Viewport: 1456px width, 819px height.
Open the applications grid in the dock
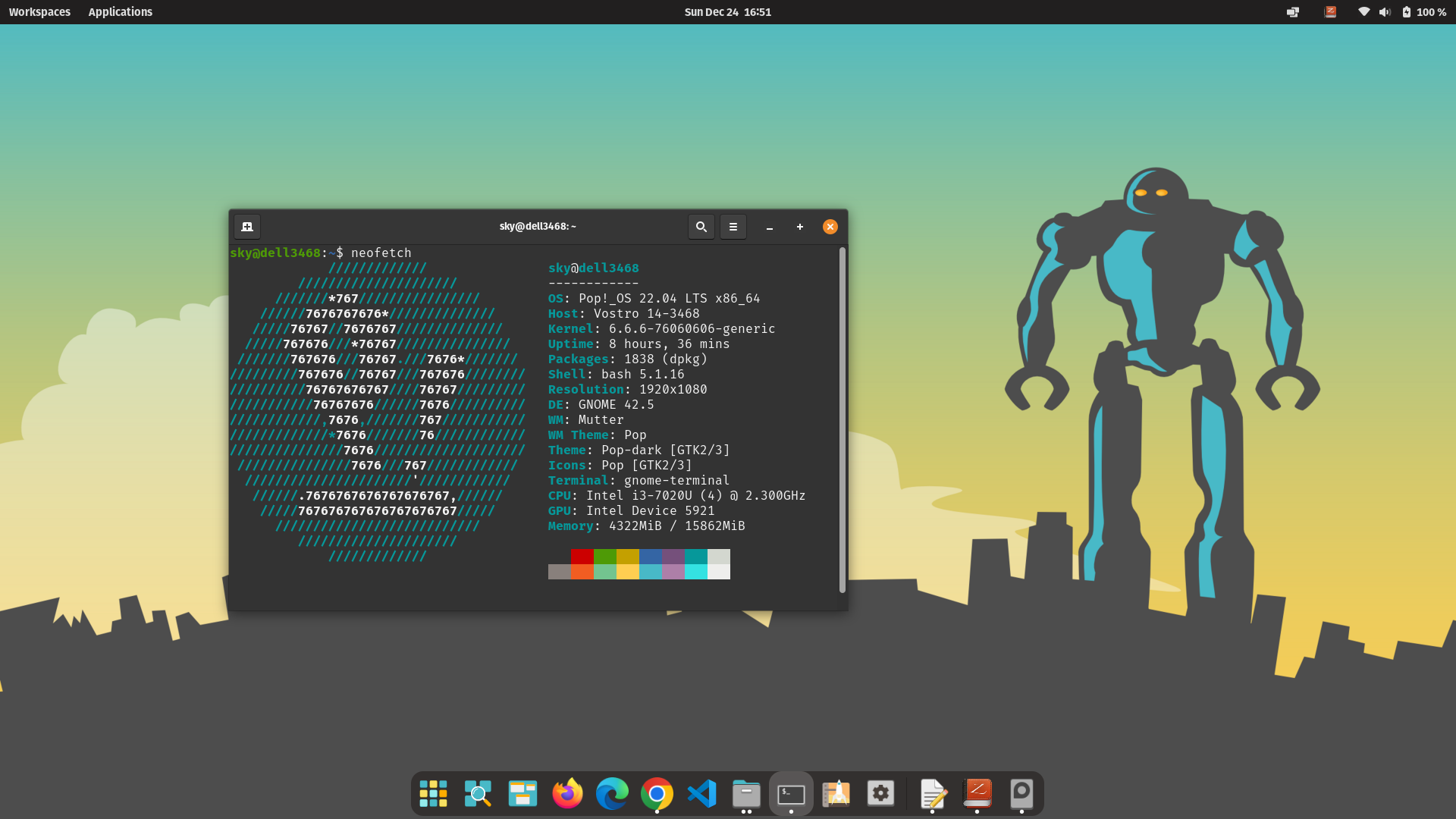click(434, 793)
